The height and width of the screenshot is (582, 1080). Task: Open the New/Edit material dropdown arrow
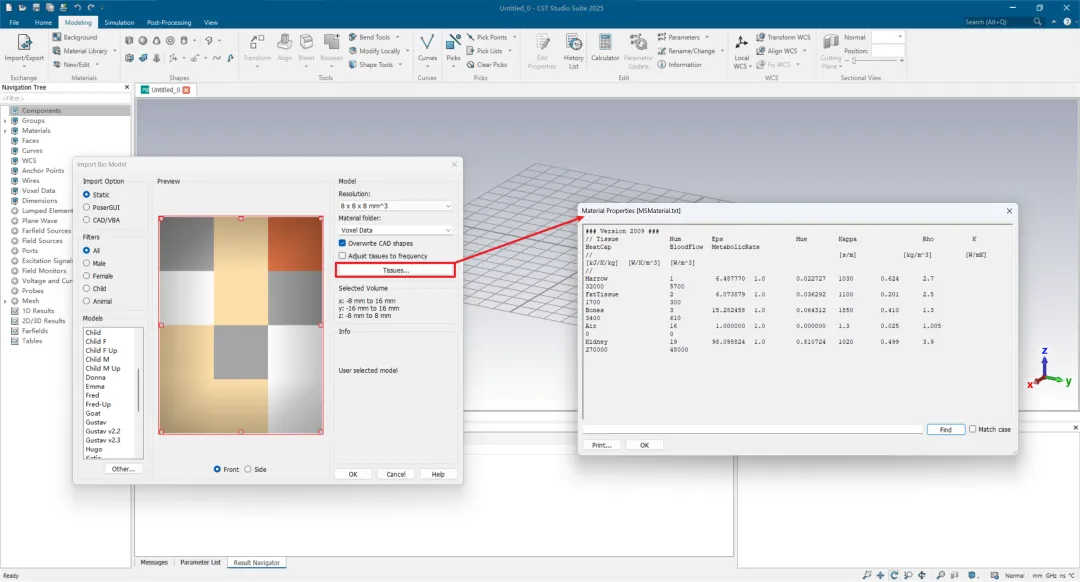(x=97, y=65)
